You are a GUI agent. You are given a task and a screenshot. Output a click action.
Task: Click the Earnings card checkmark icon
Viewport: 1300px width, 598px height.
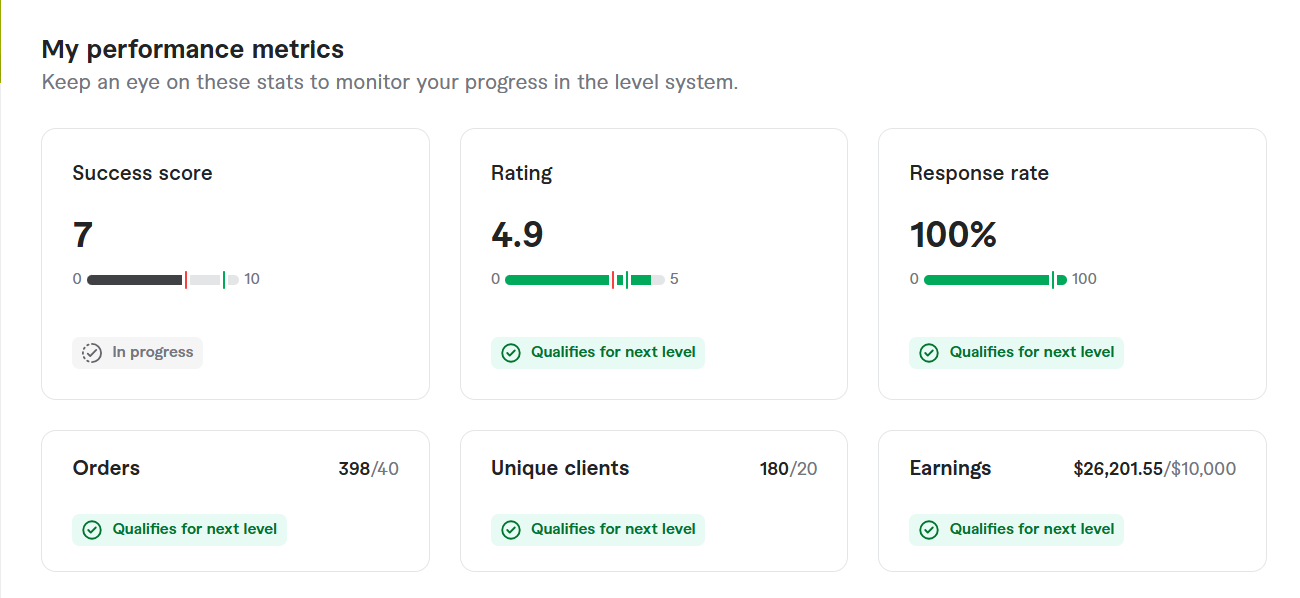pos(929,530)
